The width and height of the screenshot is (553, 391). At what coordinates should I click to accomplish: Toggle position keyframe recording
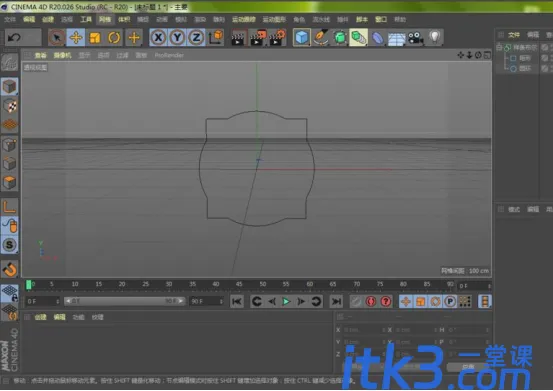pos(406,301)
